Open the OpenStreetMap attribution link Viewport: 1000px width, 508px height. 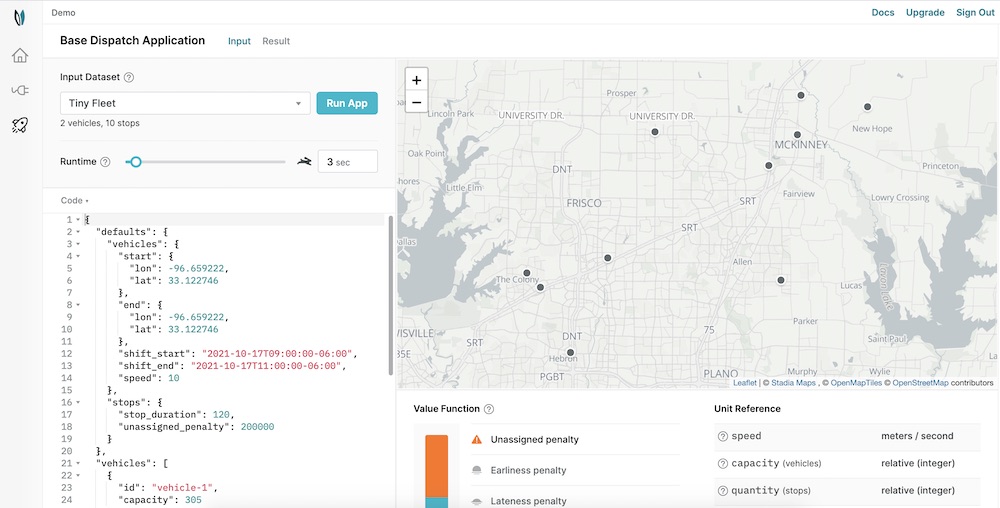point(920,383)
